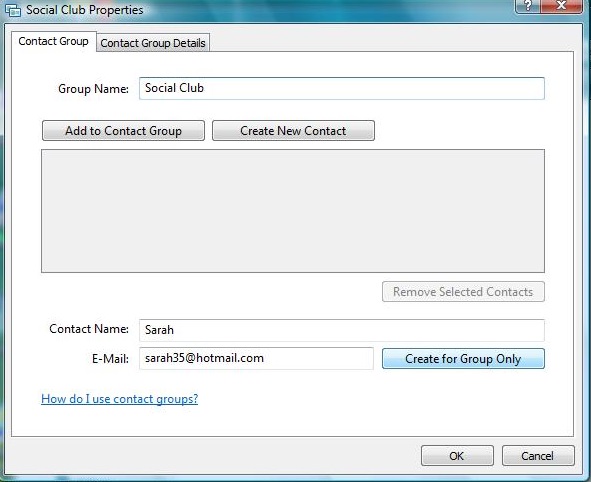Click the contact group icon in title bar

pyautogui.click(x=13, y=10)
